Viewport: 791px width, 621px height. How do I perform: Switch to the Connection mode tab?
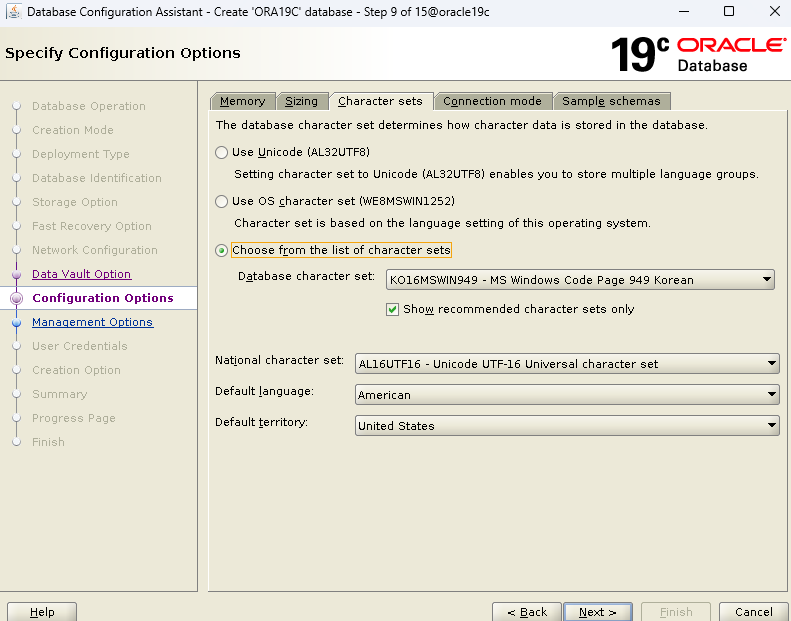tap(492, 101)
